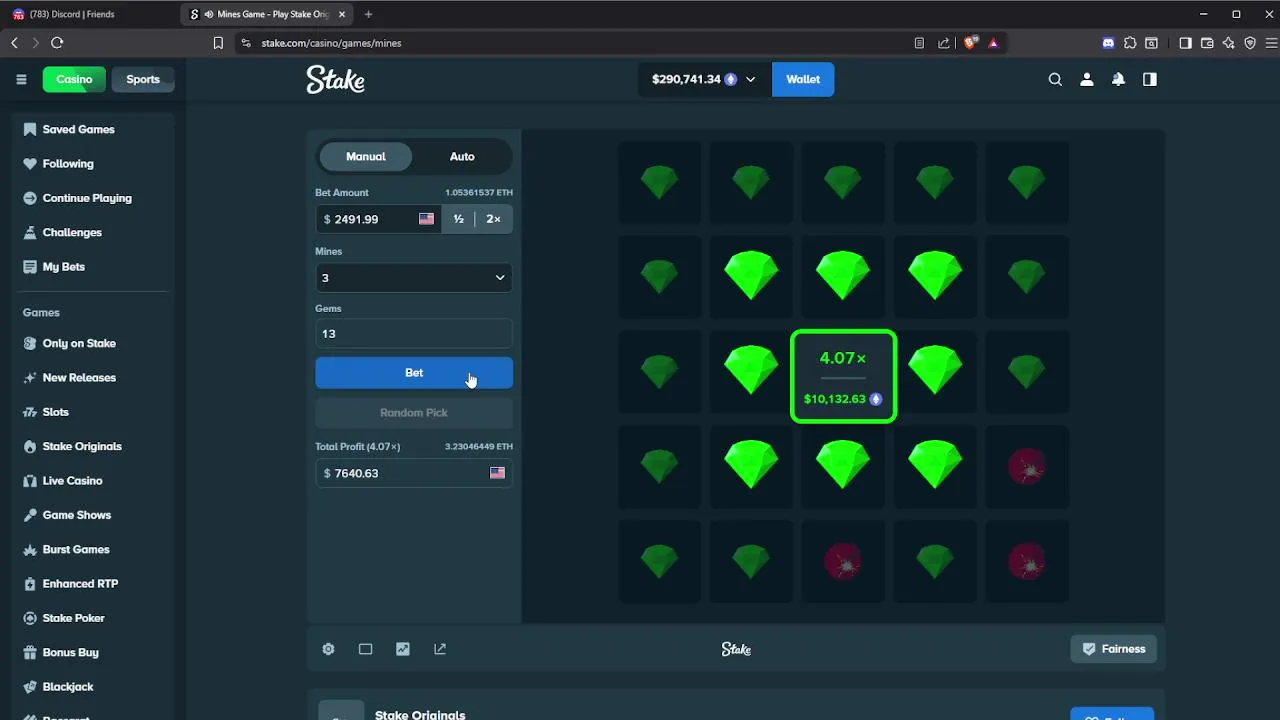Open Only on Stake games

(79, 343)
